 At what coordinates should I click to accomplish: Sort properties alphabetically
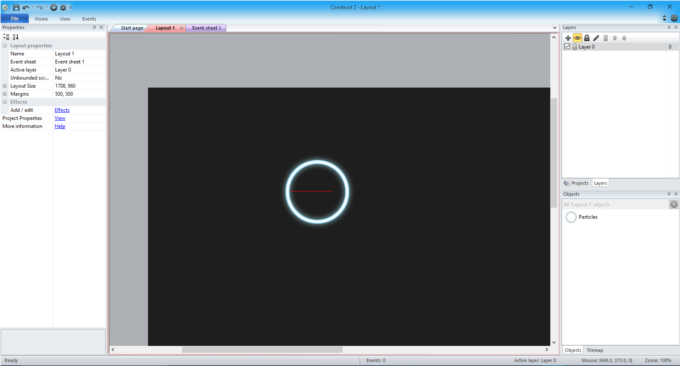pos(16,37)
